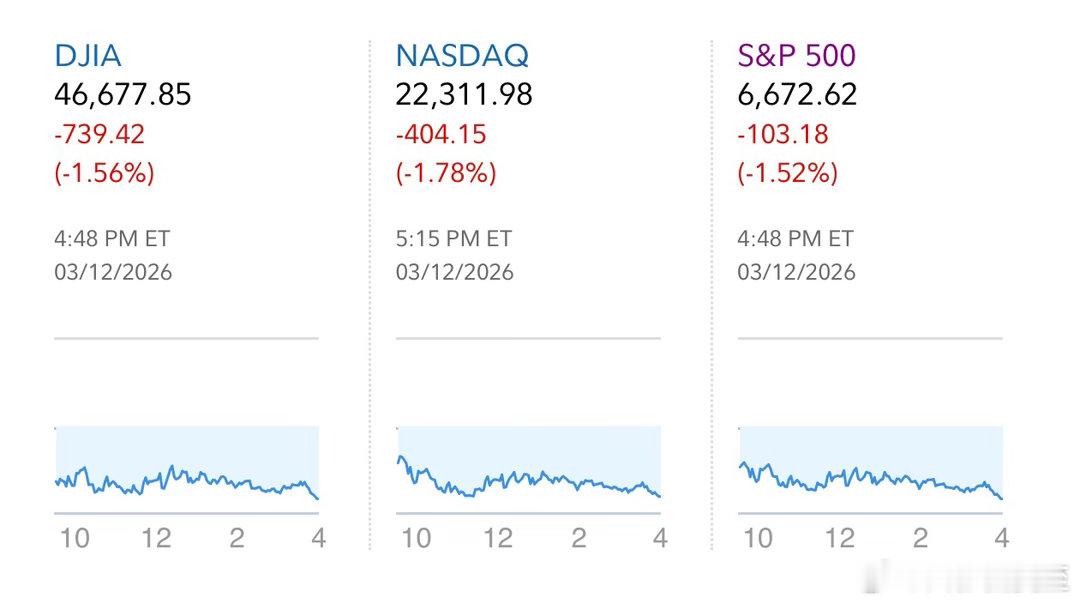Click the S&P 500 value 6,672.62

click(797, 95)
